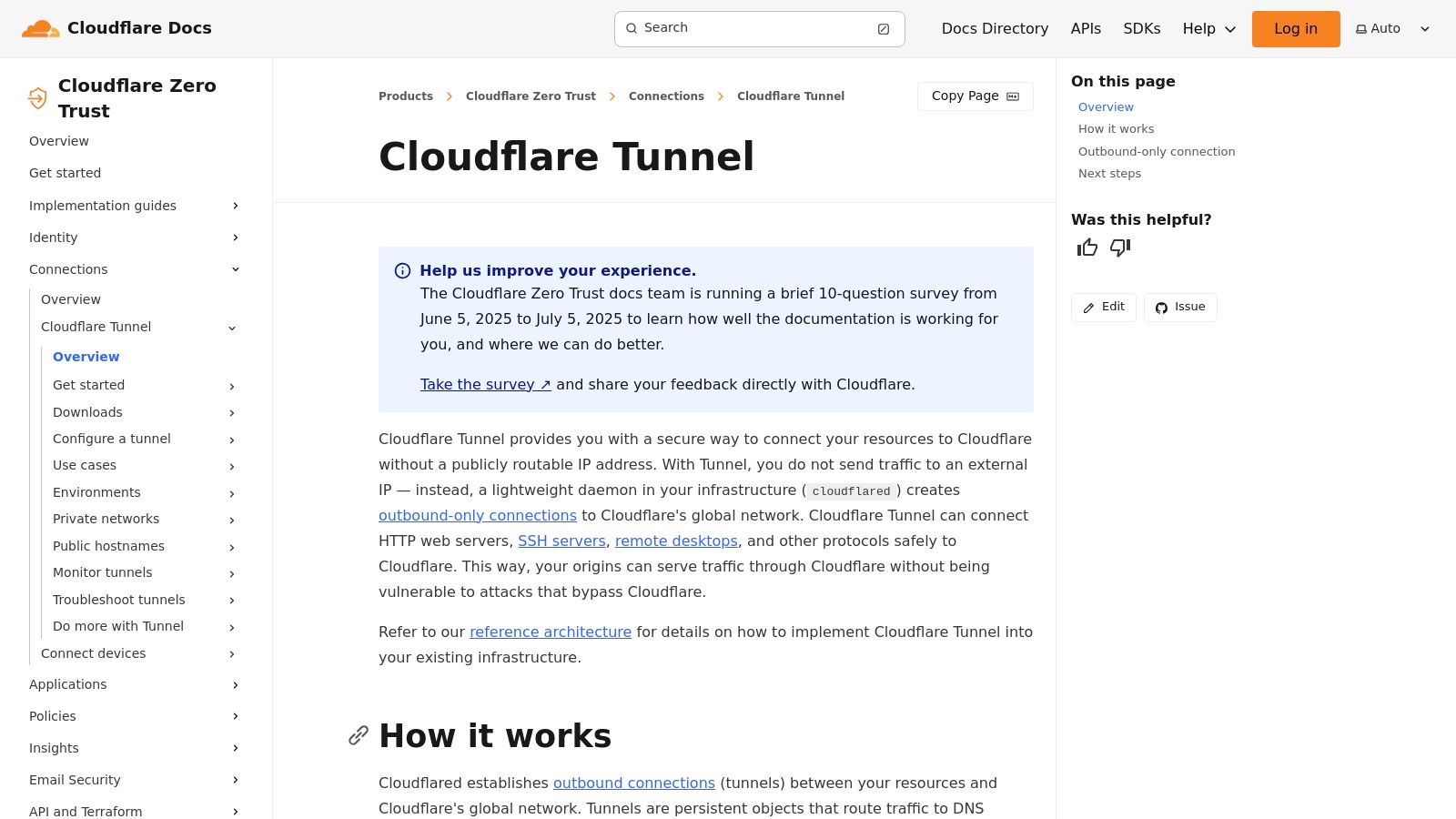Image resolution: width=1456 pixels, height=819 pixels.
Task: Expand Use cases sidebar item
Action: (x=232, y=467)
